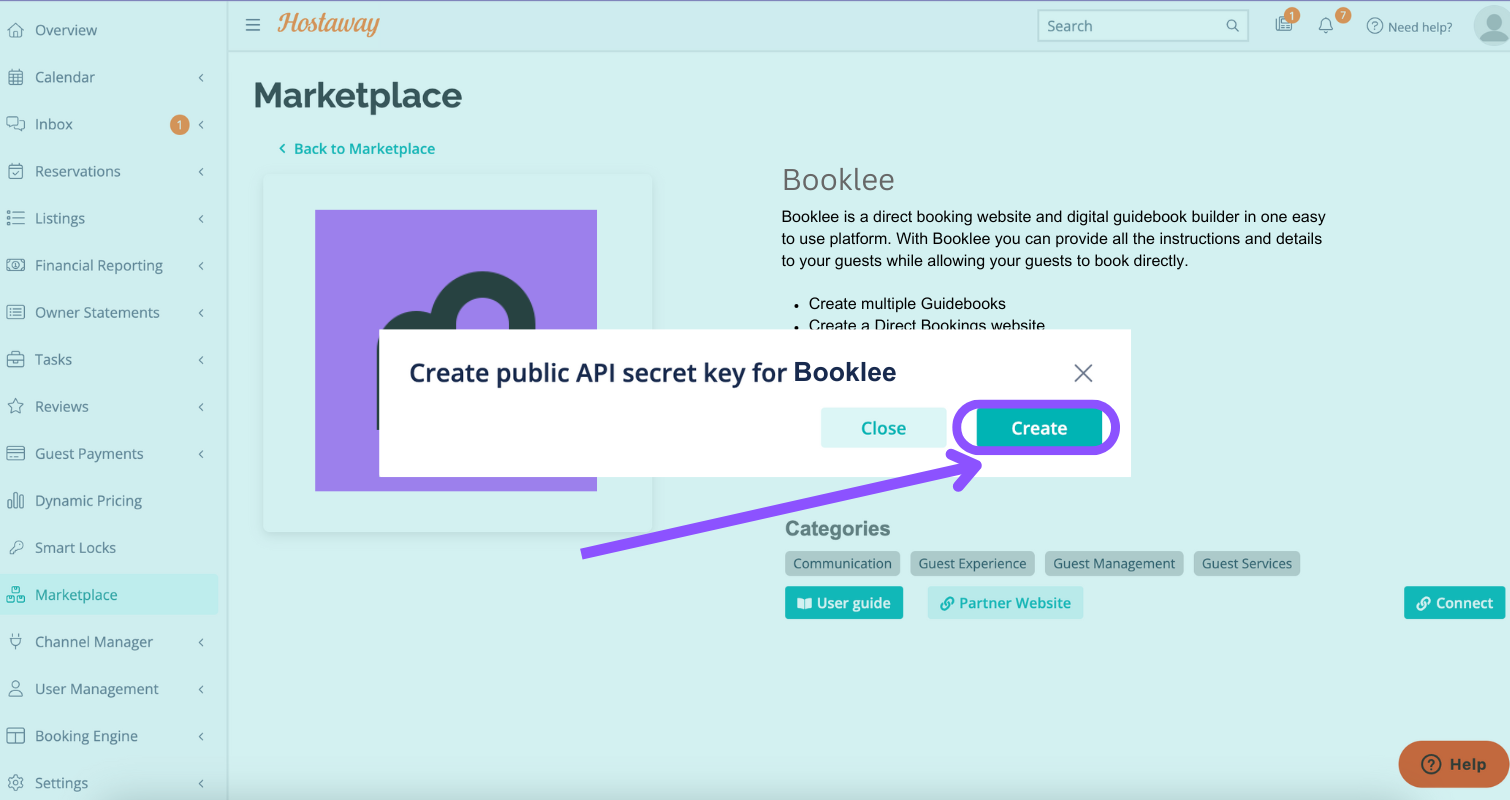Click the Inbox unread badge showing 1
This screenshot has width=1510, height=800.
click(x=179, y=125)
